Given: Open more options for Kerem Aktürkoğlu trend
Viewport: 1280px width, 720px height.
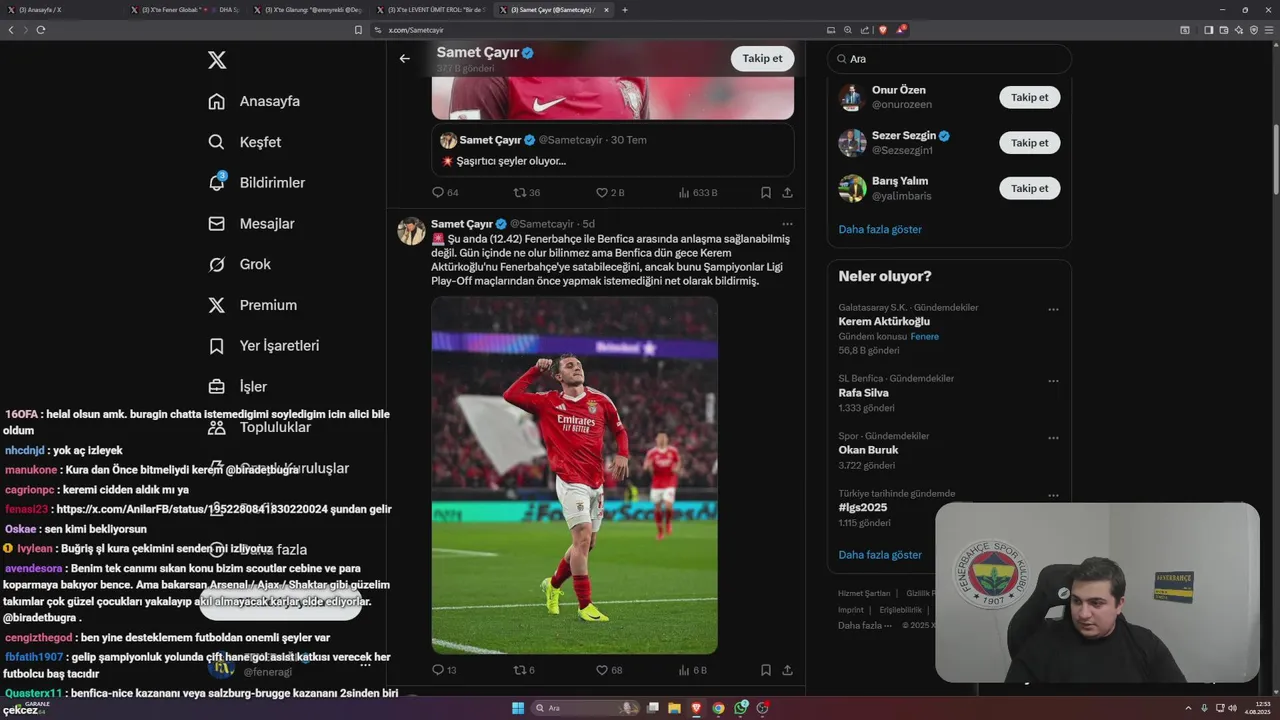Looking at the screenshot, I should coord(1053,310).
